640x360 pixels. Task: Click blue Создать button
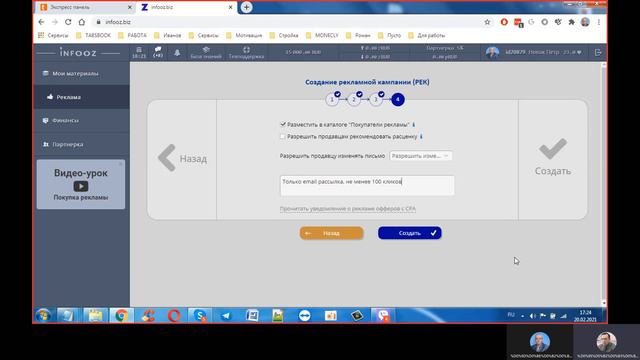(409, 233)
